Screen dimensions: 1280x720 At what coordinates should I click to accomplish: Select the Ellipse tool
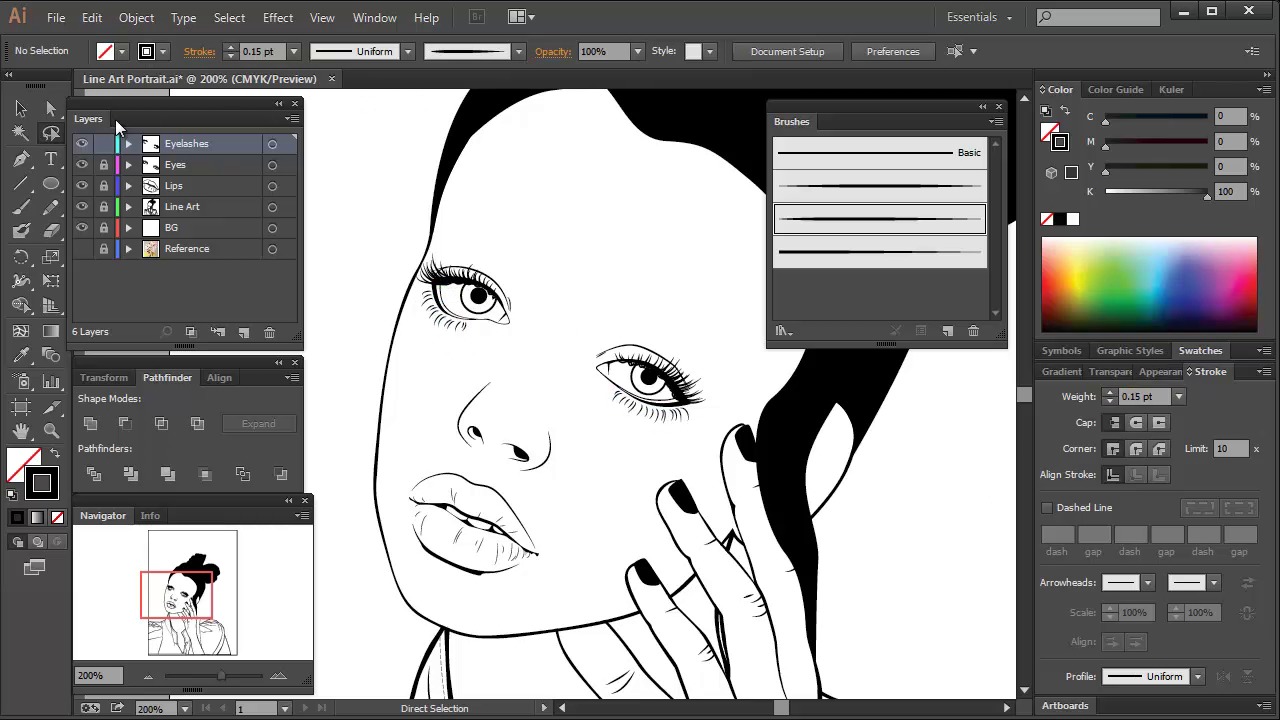pos(51,184)
